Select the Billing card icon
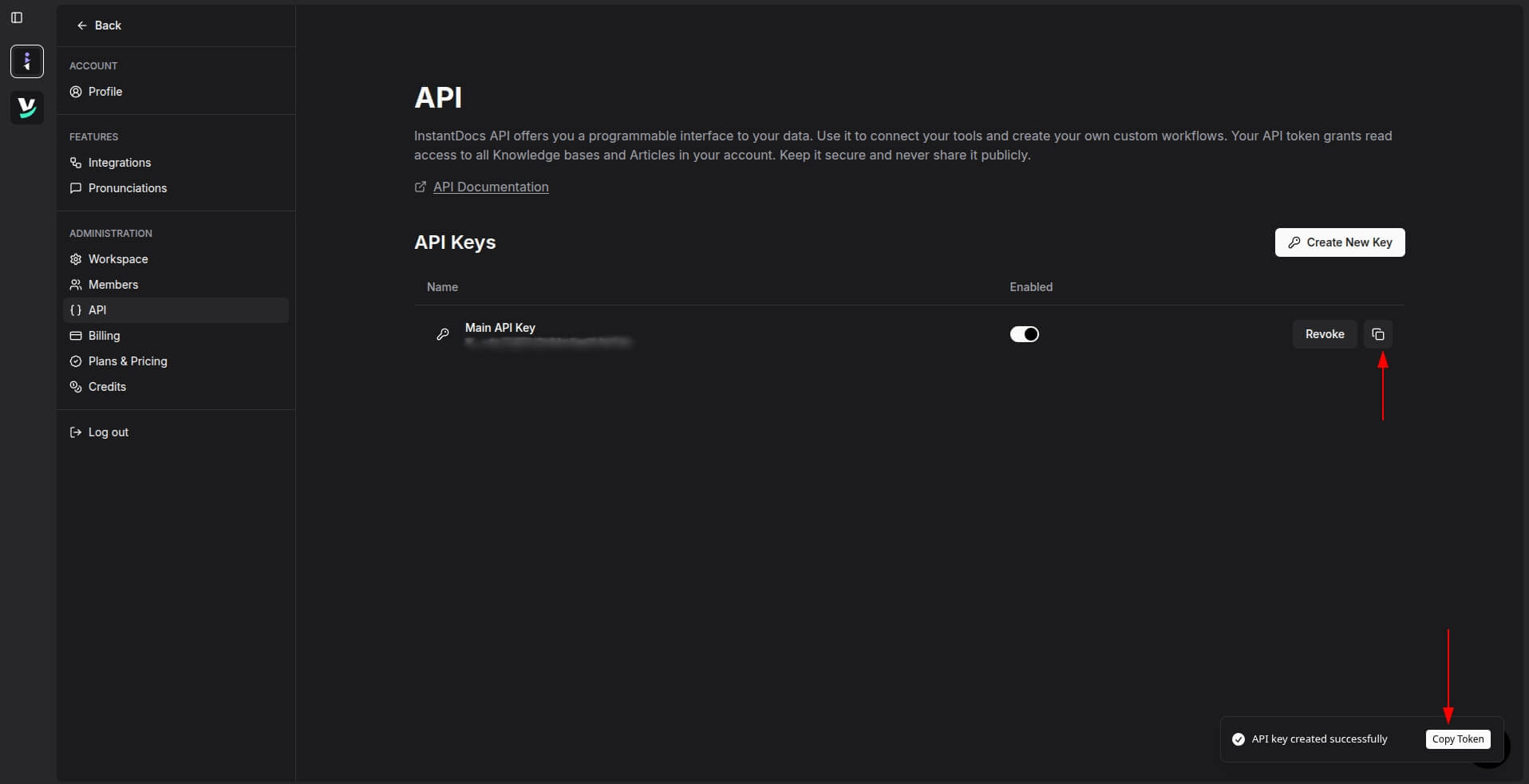The height and width of the screenshot is (784, 1529). pos(75,336)
